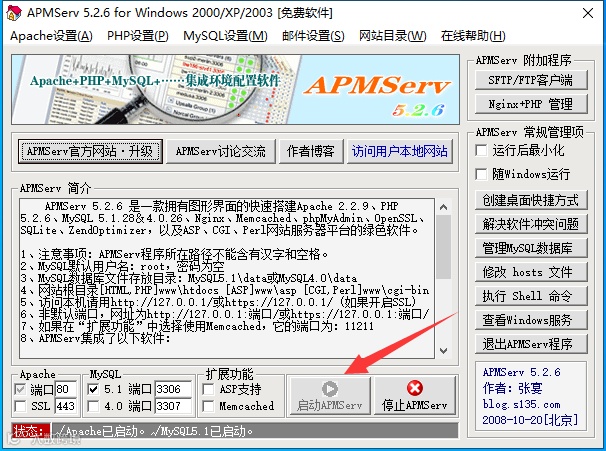Click the SSL port 443 field
The image size is (606, 451).
click(x=66, y=406)
